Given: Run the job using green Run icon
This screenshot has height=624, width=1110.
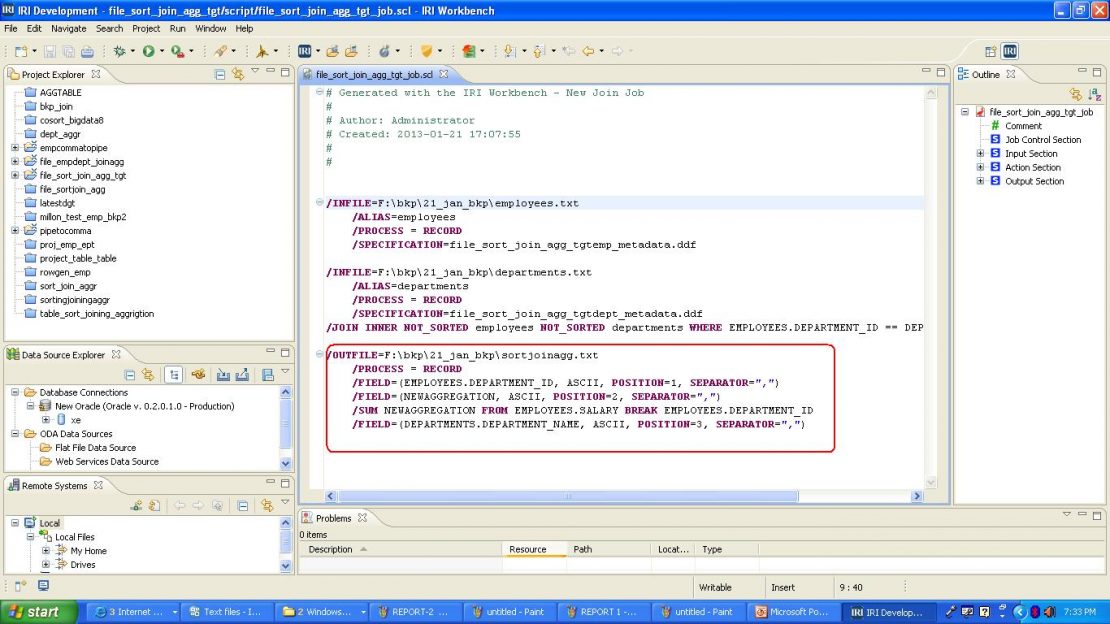Looking at the screenshot, I should point(149,51).
